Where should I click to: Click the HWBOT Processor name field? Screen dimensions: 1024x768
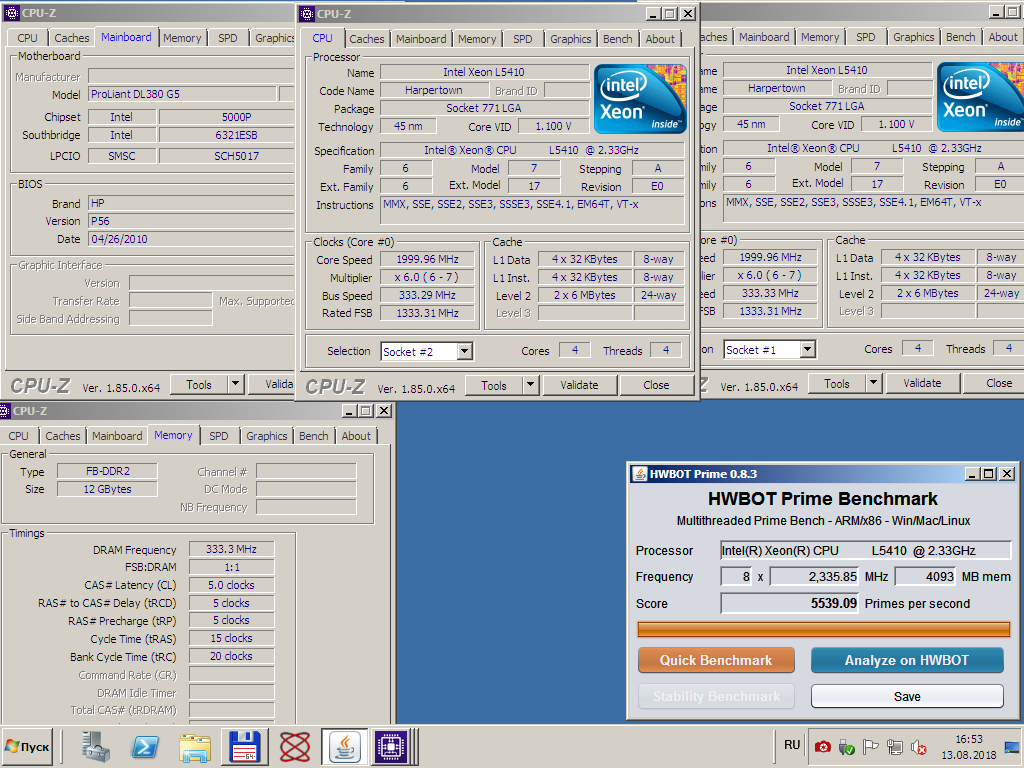click(x=865, y=551)
